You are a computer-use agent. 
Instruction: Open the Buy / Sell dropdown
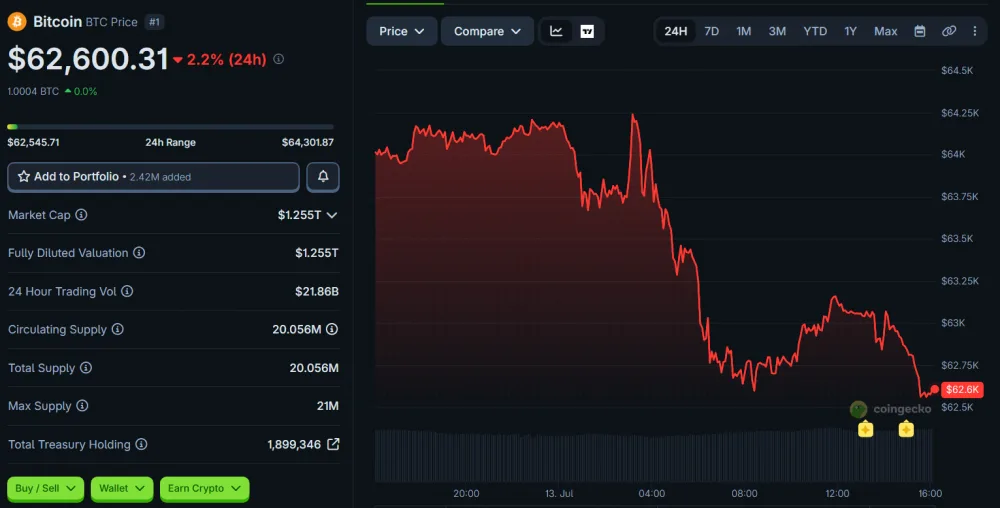click(45, 488)
